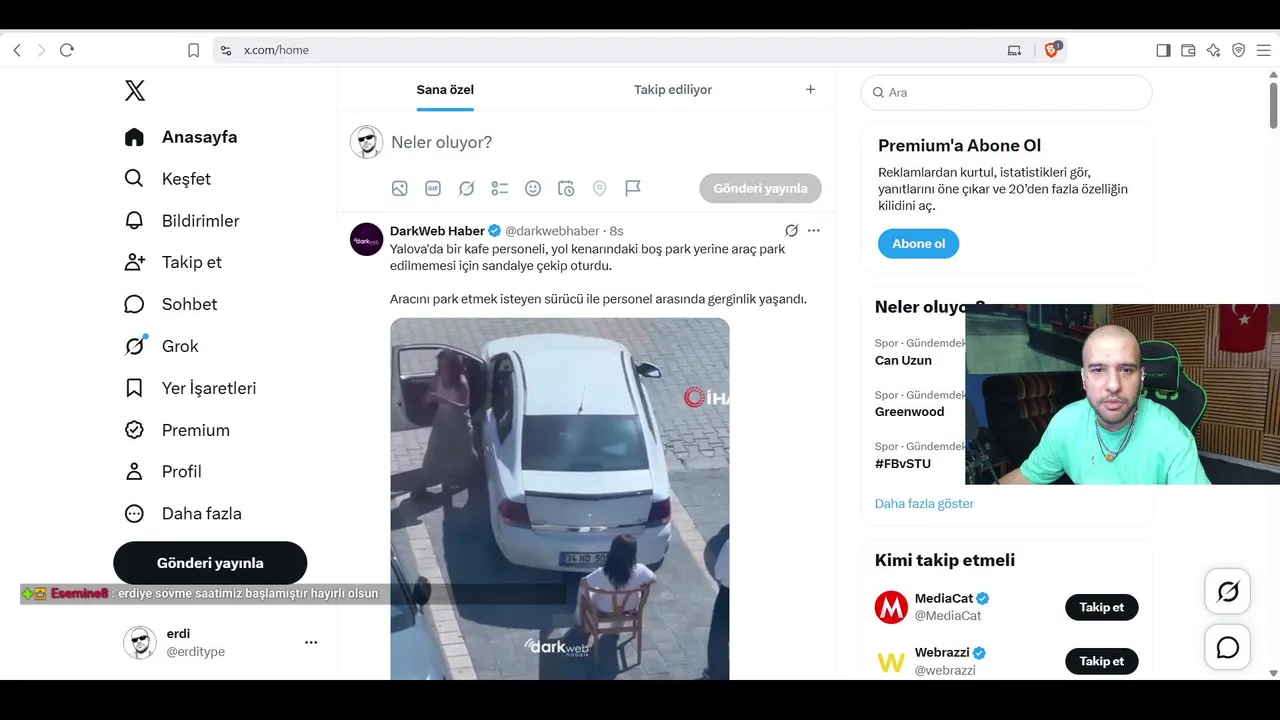This screenshot has height=720, width=1280.
Task: Open the floating messages chat button
Action: coord(1228,647)
